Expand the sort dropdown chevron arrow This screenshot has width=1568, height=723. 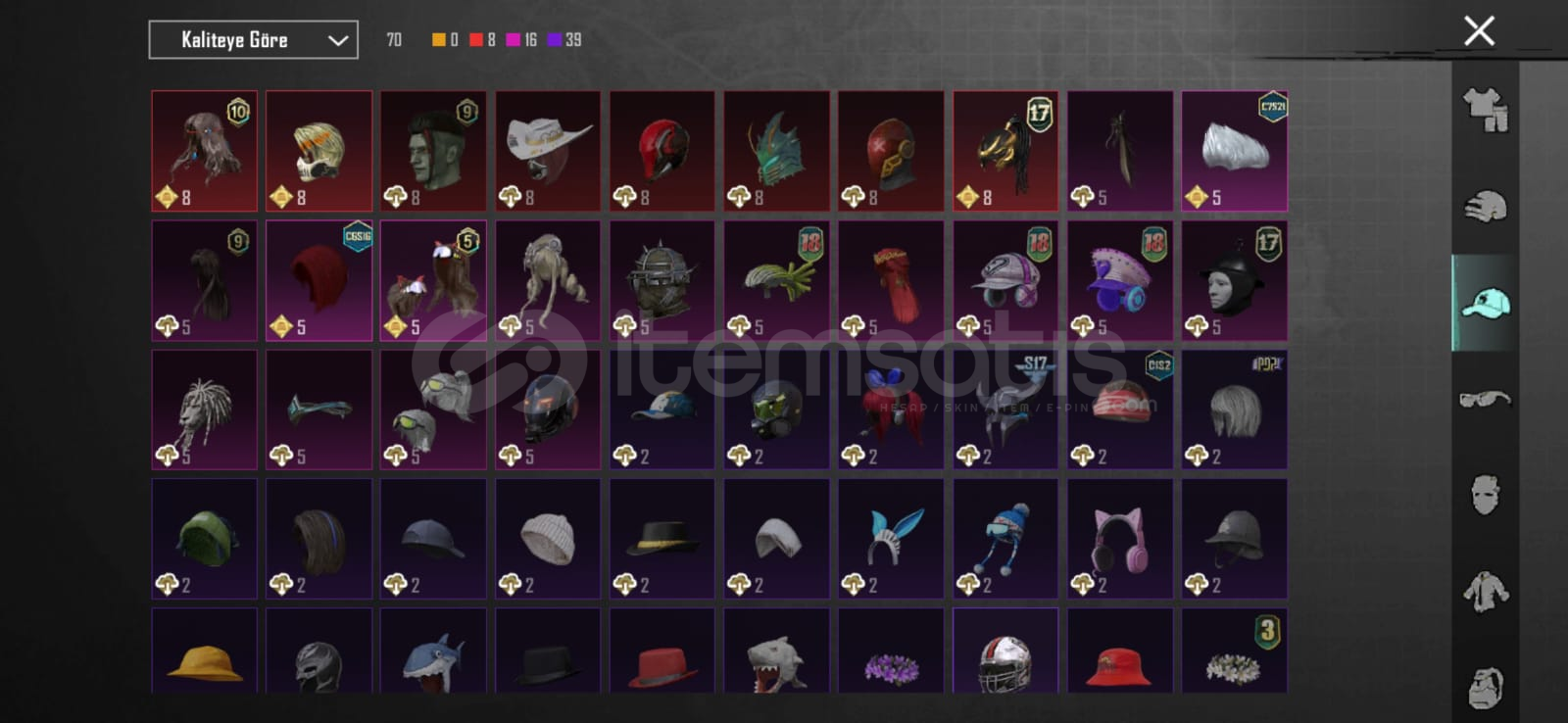coord(337,40)
